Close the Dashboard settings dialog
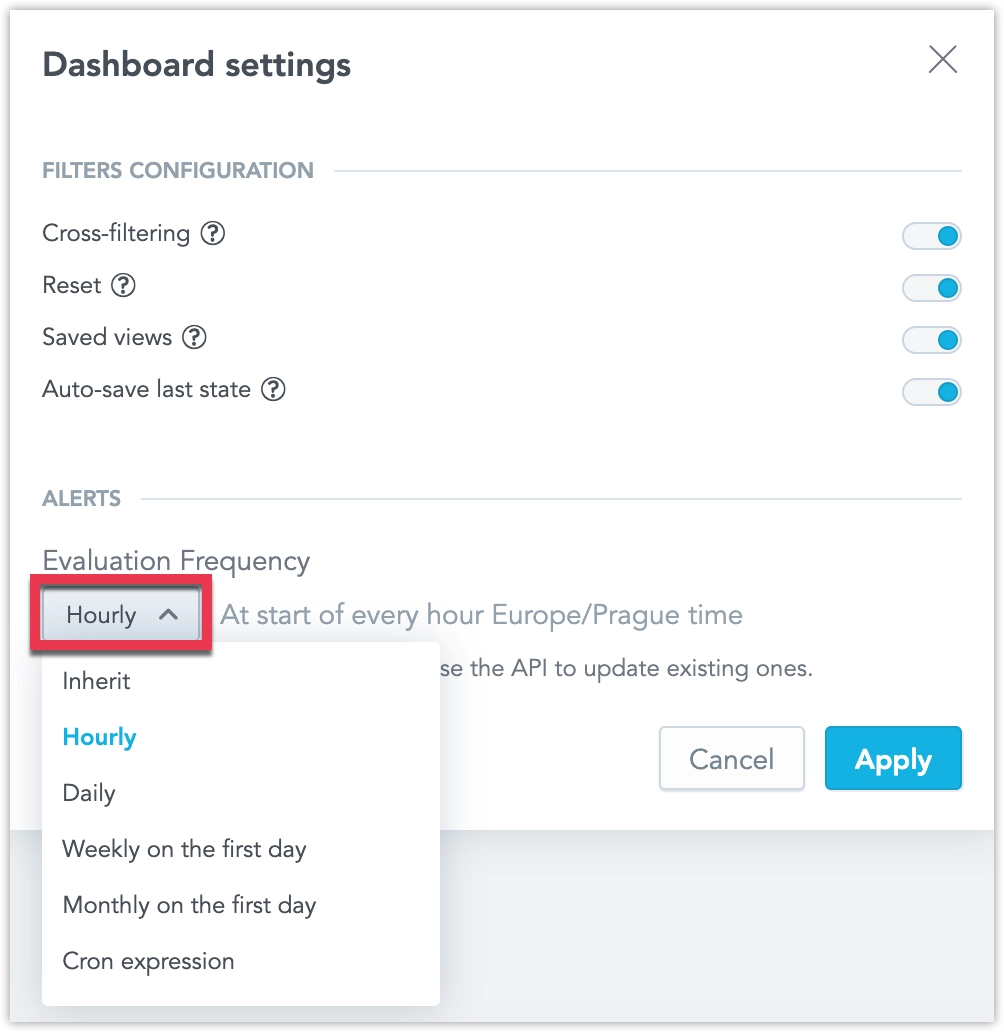 pyautogui.click(x=941, y=60)
